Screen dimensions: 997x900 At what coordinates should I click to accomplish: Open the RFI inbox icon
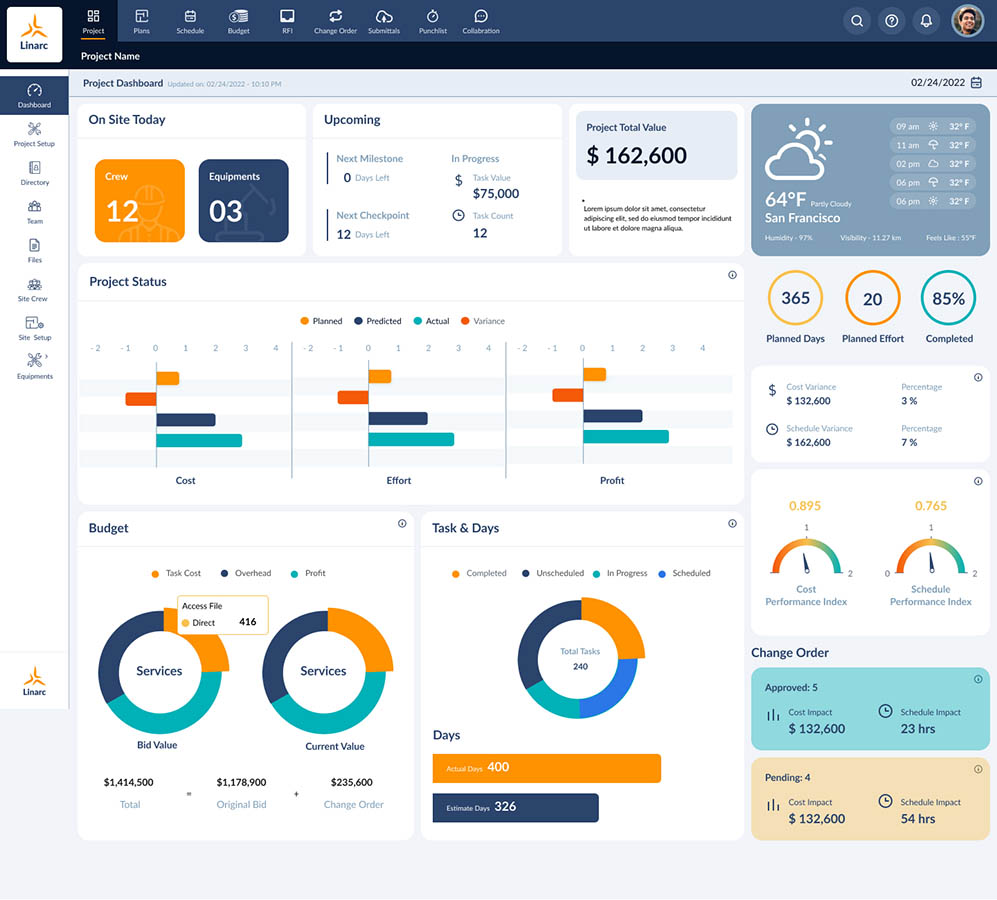click(287, 21)
